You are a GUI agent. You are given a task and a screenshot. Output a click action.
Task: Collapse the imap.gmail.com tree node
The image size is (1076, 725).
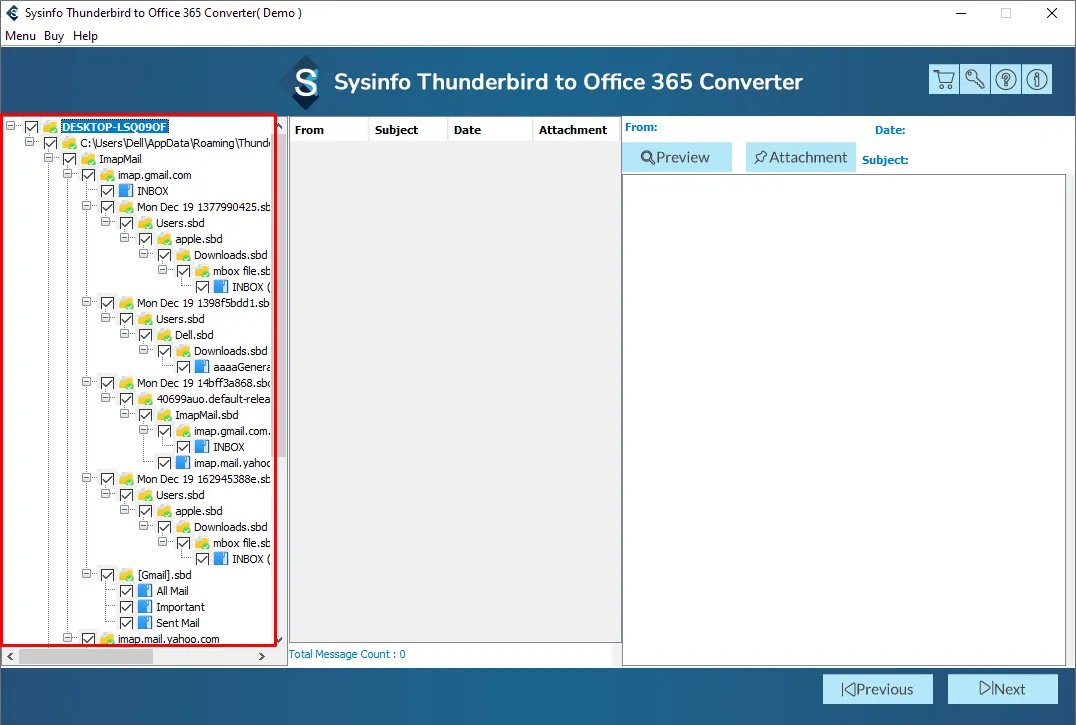(68, 175)
